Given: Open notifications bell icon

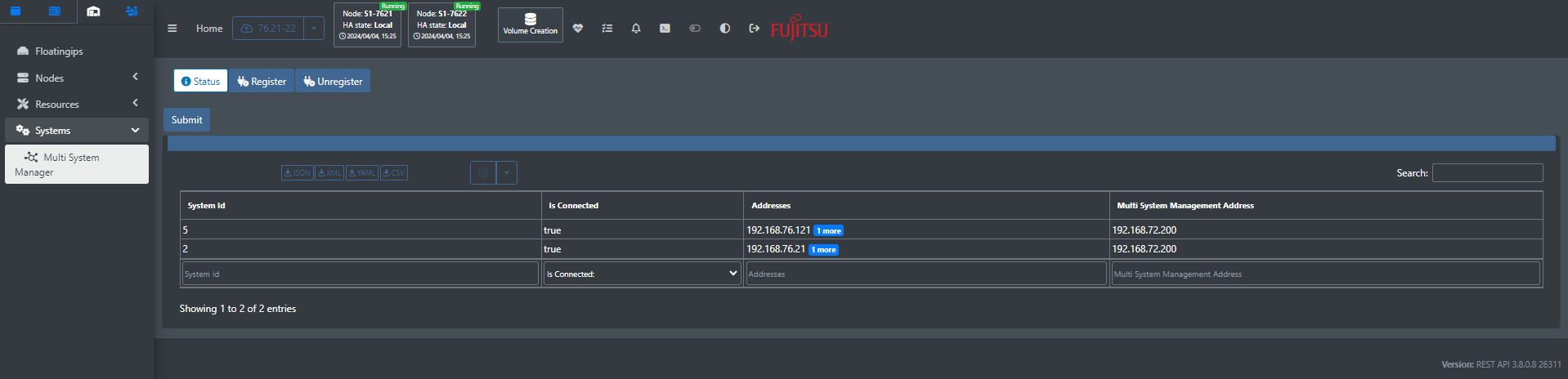Looking at the screenshot, I should coord(636,28).
